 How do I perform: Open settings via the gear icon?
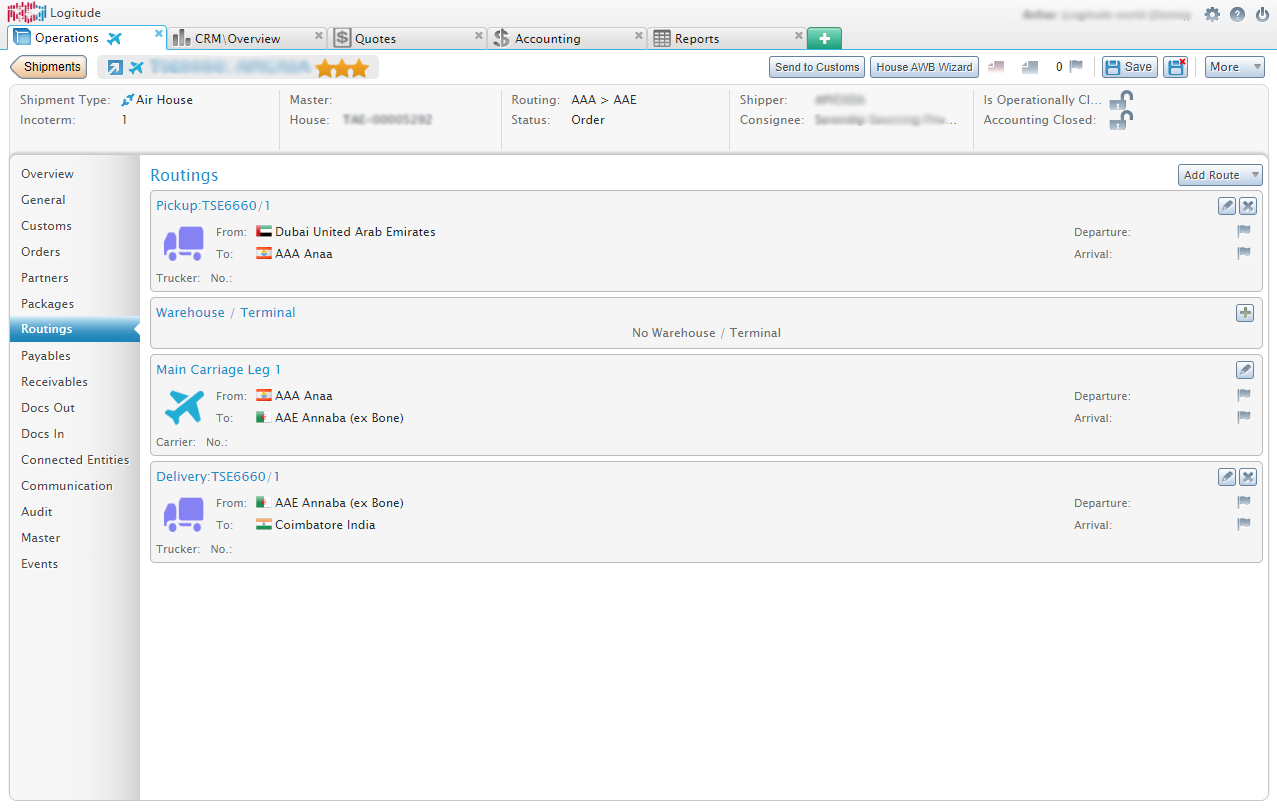click(x=1212, y=14)
